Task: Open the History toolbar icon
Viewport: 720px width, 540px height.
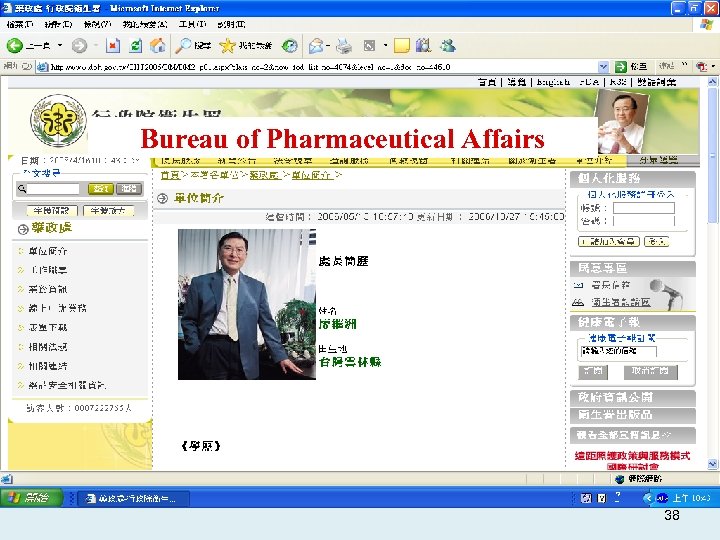Action: click(290, 45)
